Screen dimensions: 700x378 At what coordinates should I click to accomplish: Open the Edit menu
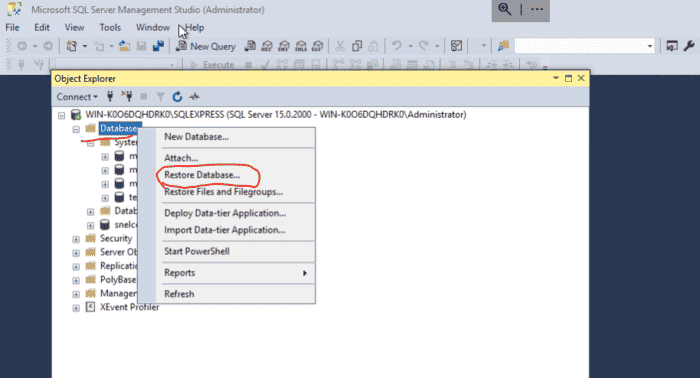(42, 27)
